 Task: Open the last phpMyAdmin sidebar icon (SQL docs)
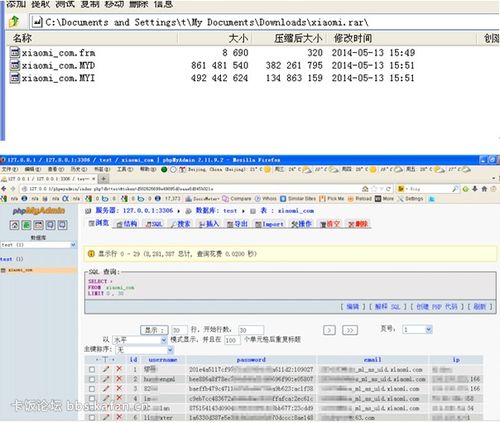click(62, 225)
